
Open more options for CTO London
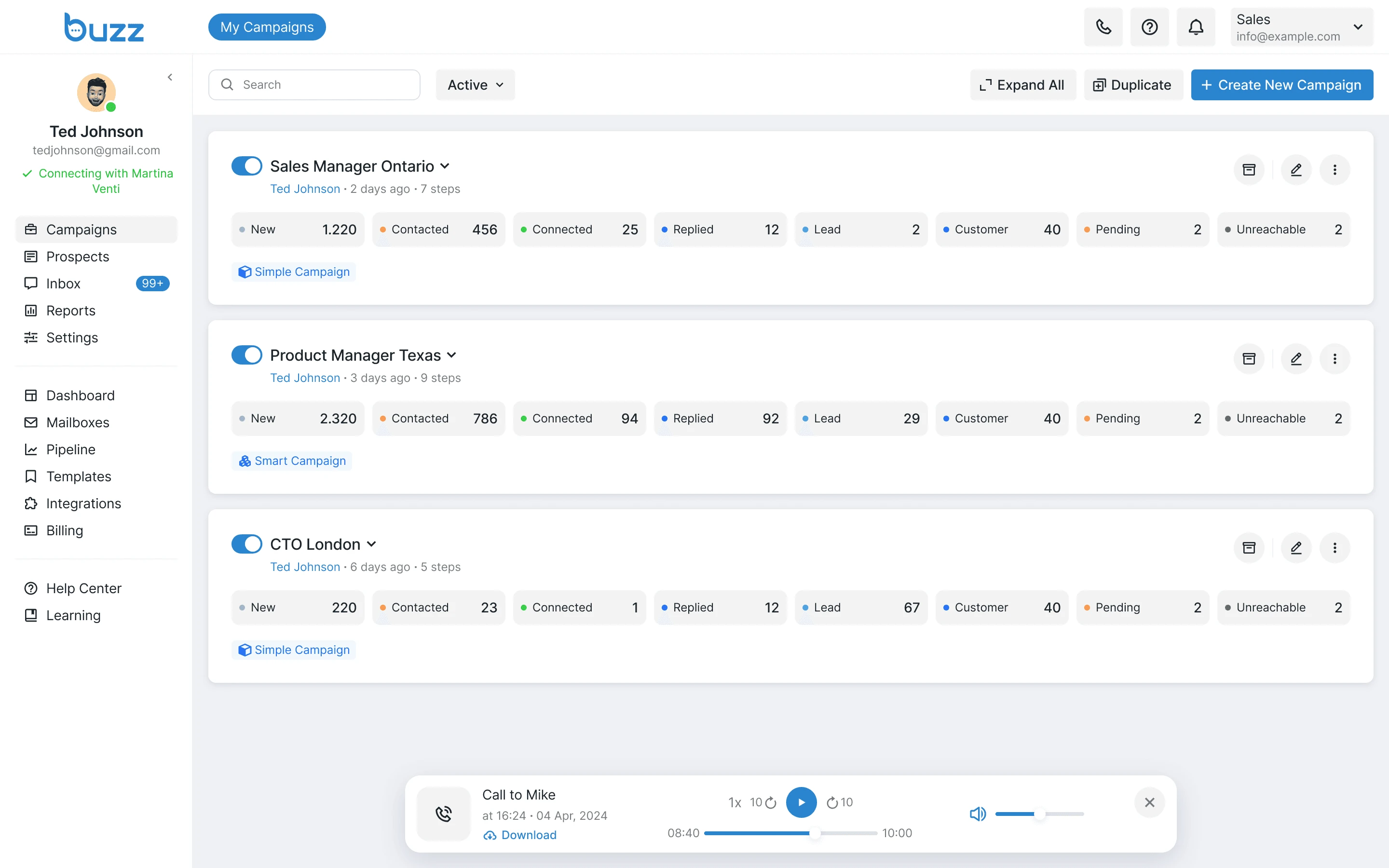coord(1335,548)
